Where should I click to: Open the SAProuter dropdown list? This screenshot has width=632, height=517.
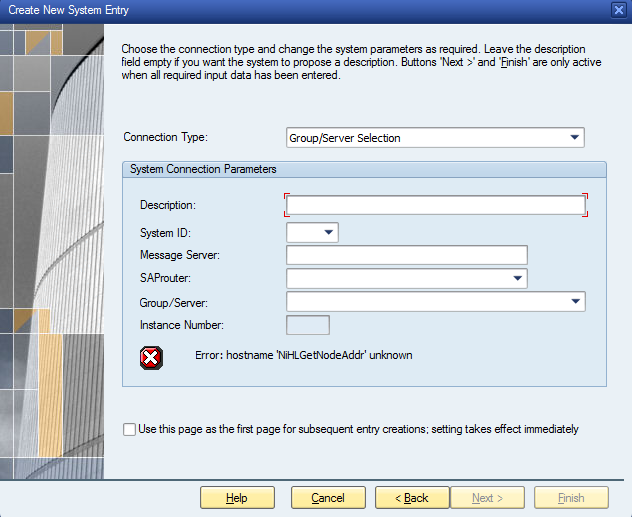(518, 278)
